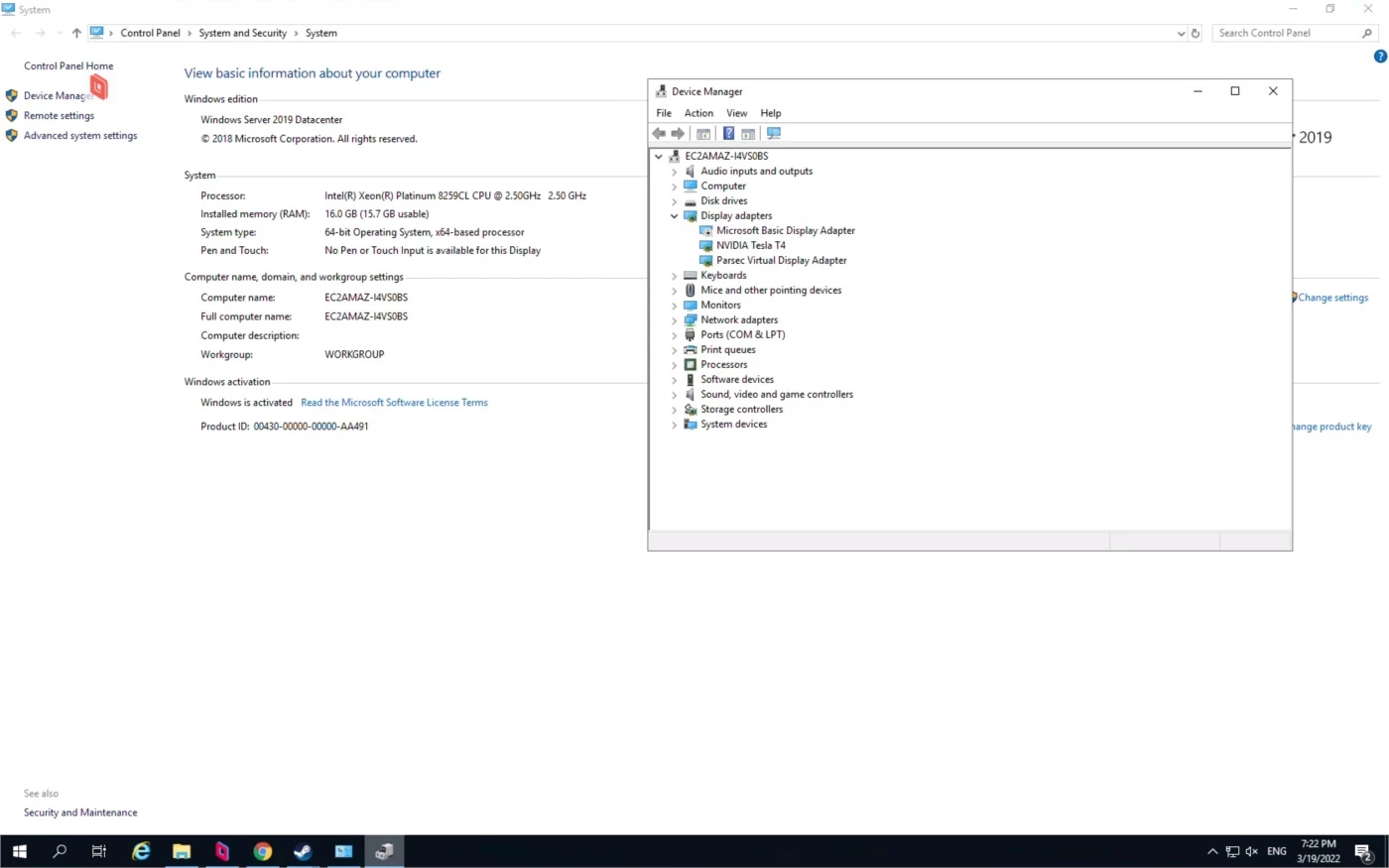Switch to Control Panel System taskbar icon

[x=343, y=851]
